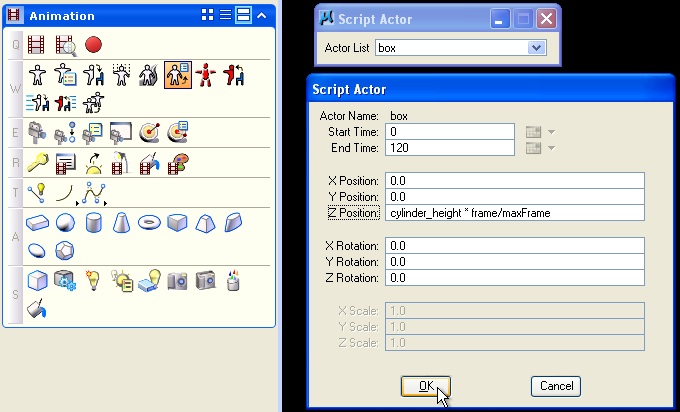680x412 pixels.
Task: Select the W group tab in Animation panel
Action: pos(16,89)
